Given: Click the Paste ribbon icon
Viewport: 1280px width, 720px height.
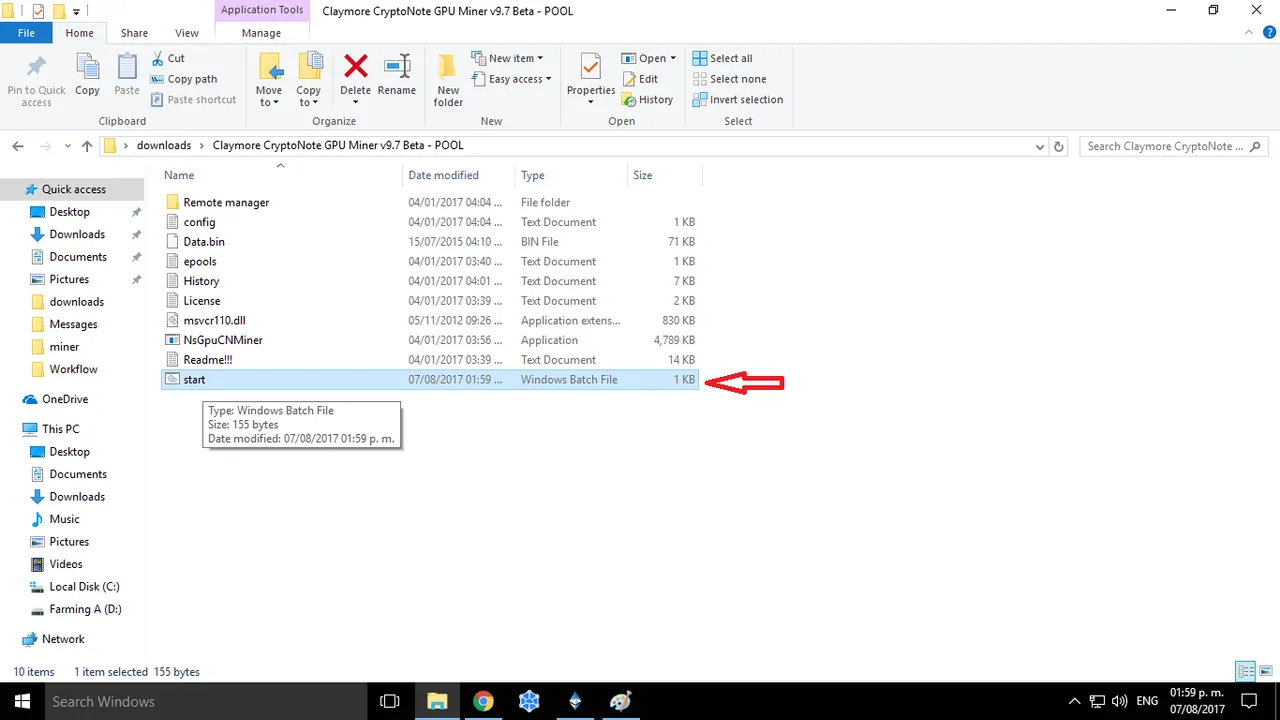Looking at the screenshot, I should tap(127, 67).
